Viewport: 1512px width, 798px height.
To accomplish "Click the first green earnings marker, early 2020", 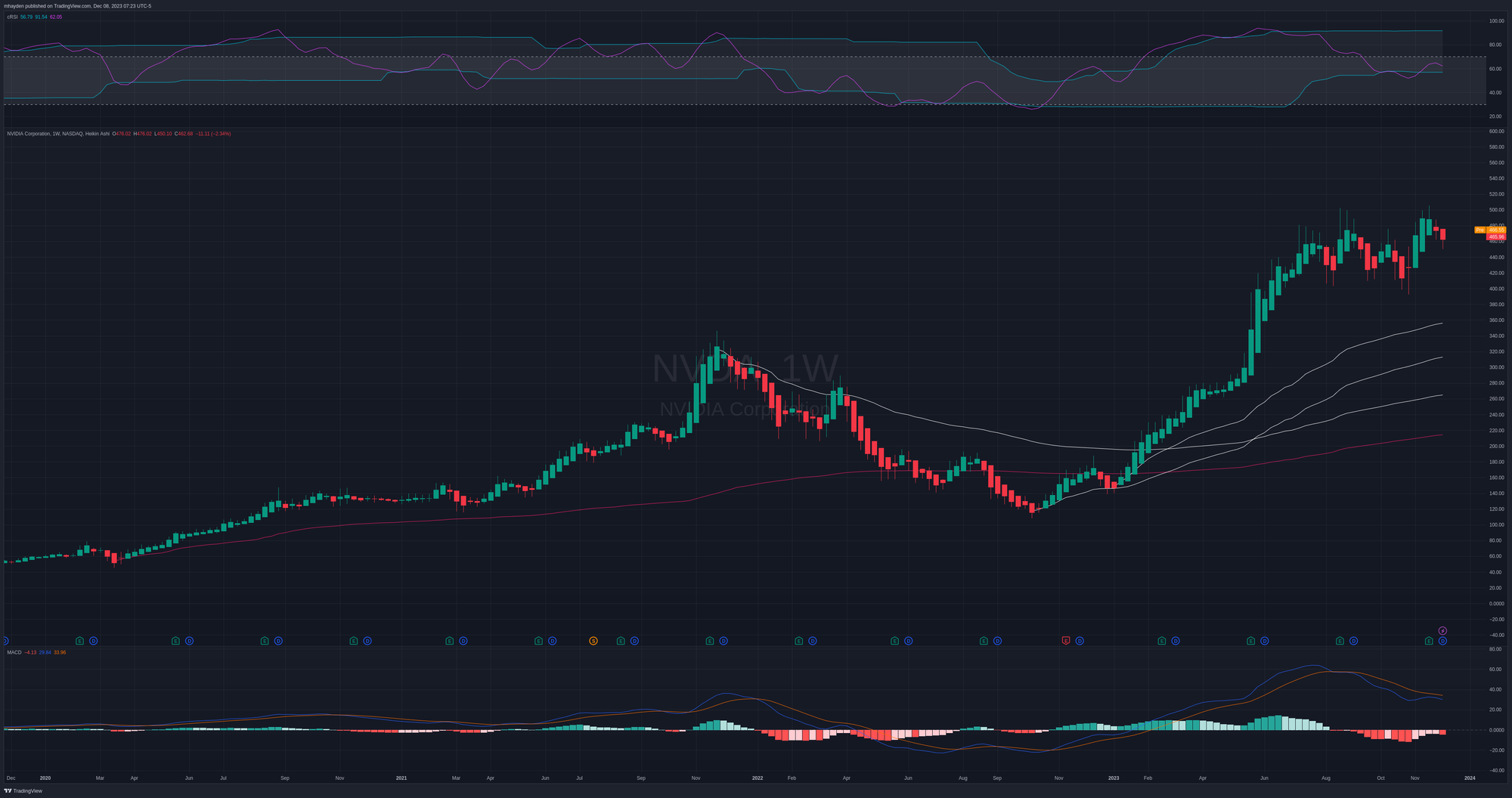I will 80,641.
